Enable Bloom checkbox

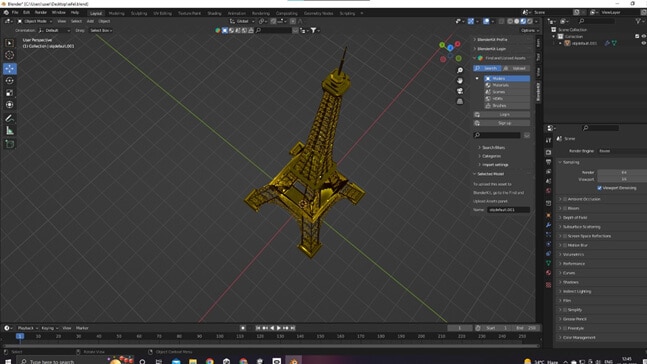[x=565, y=208]
